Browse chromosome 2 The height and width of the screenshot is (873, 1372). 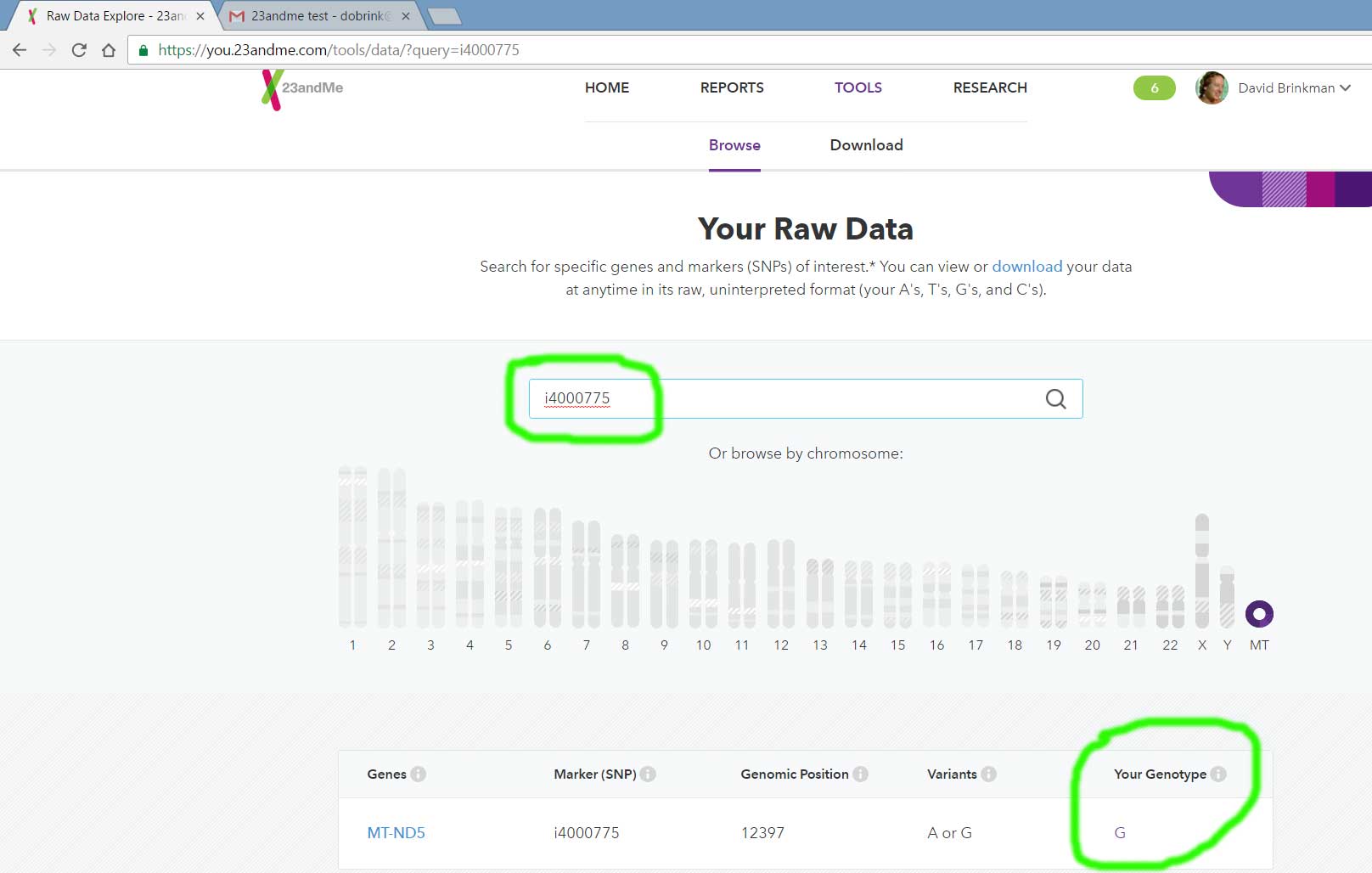tap(391, 548)
